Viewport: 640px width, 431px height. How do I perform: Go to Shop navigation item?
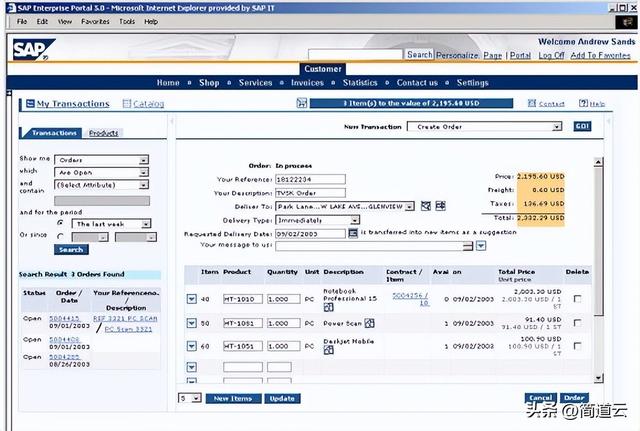209,83
